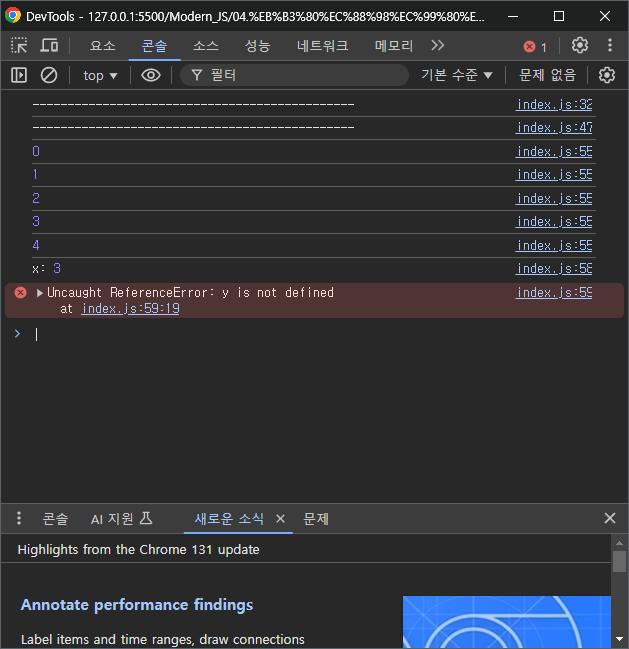Open the top JavaScript context dropdown
Viewport: 629px width, 649px height.
[100, 76]
